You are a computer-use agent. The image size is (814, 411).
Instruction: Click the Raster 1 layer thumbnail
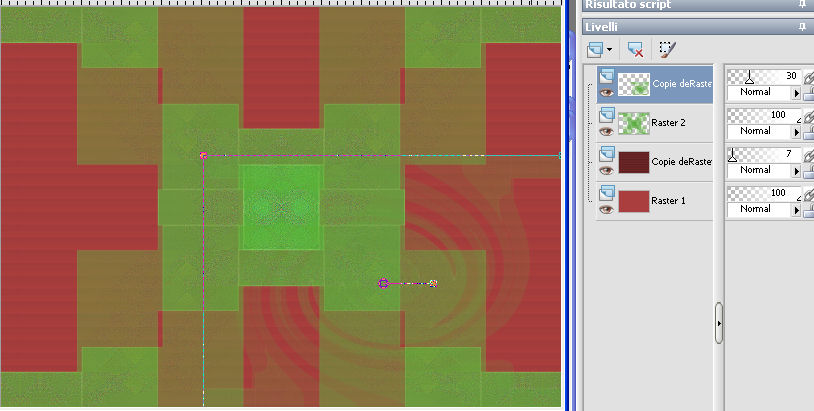pos(633,201)
